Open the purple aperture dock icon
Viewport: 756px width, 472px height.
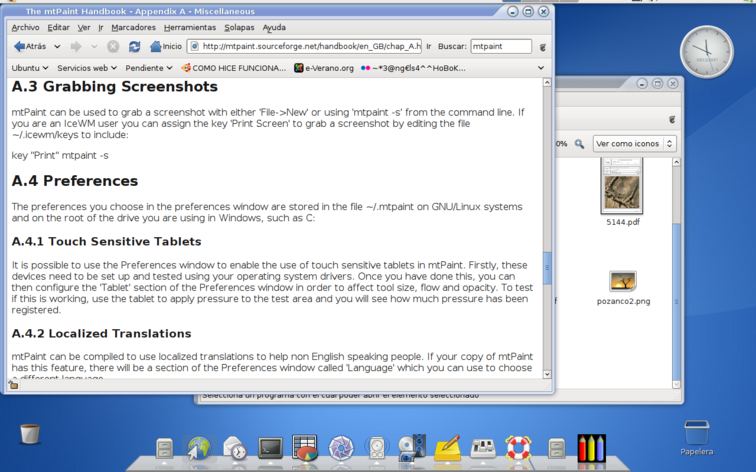point(341,448)
